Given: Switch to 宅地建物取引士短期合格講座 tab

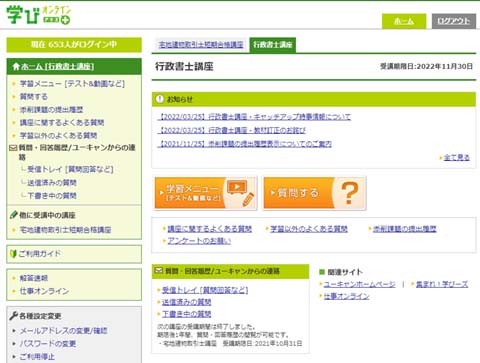Looking at the screenshot, I should 201,45.
